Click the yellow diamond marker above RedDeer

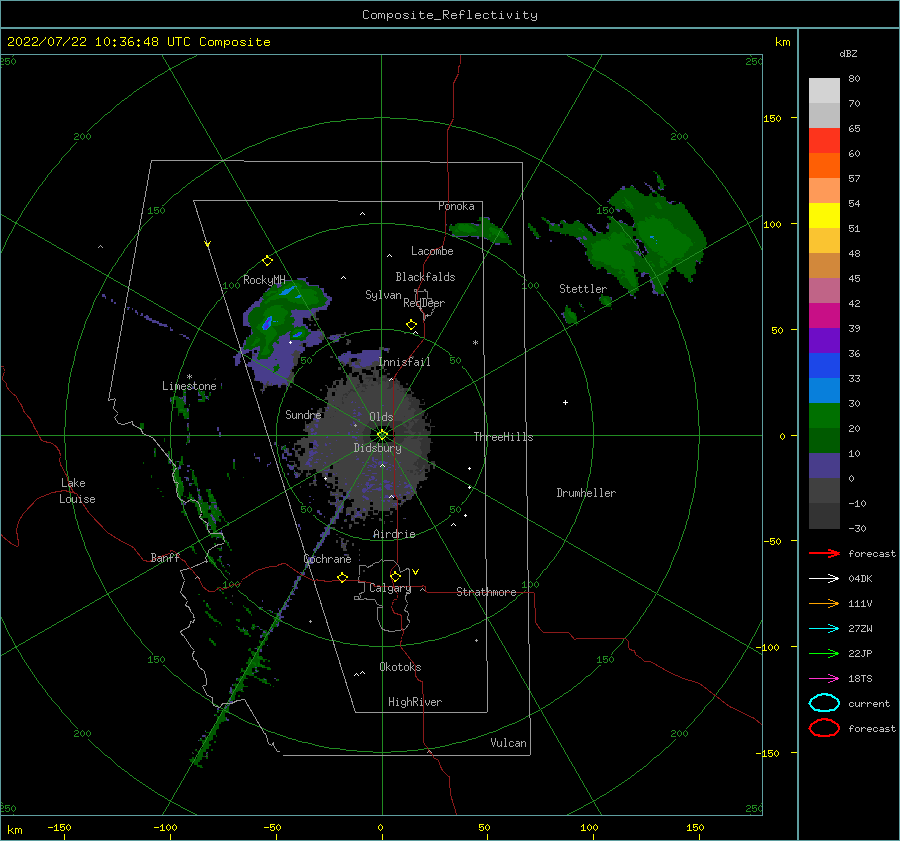412,325
